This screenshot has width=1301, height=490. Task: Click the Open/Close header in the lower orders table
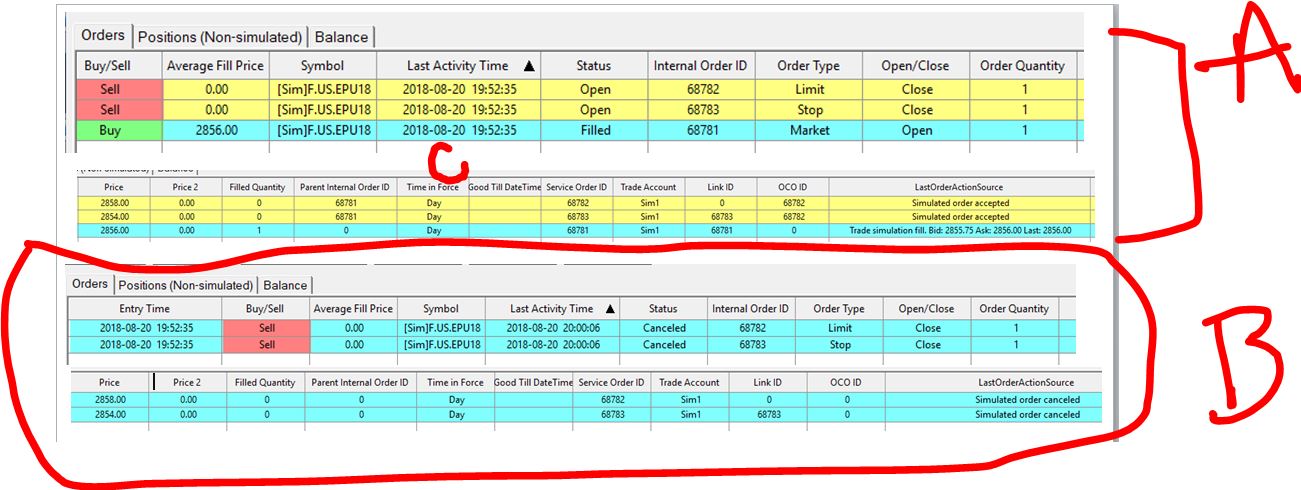click(928, 309)
